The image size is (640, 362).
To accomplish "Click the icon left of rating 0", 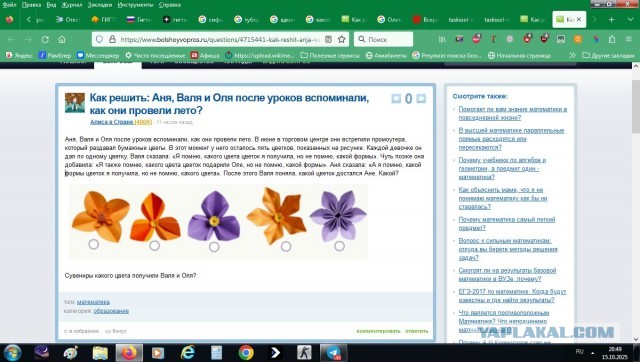I will (396, 98).
